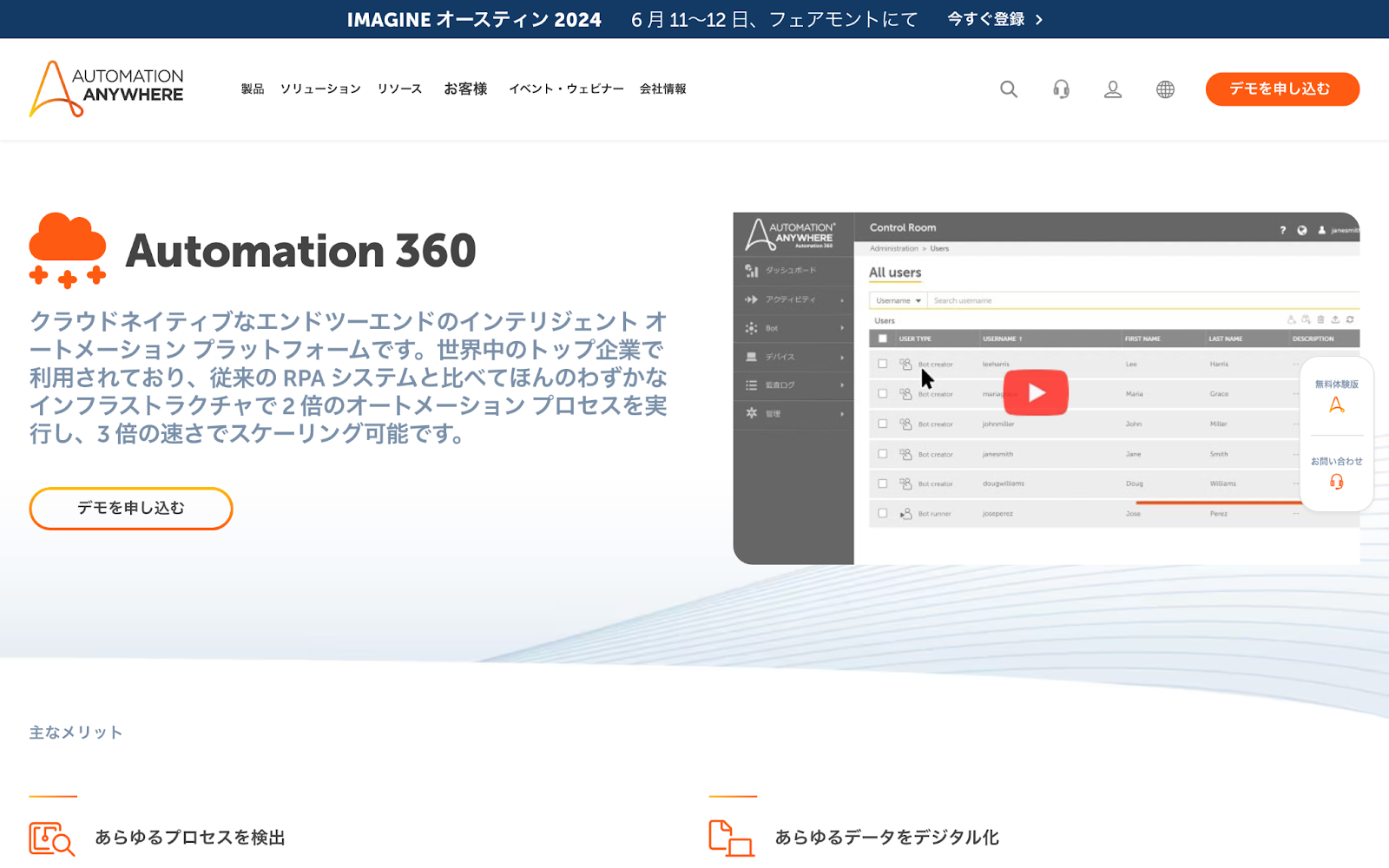Expand the 管理 sidebar arrow
1389x868 pixels.
[842, 414]
